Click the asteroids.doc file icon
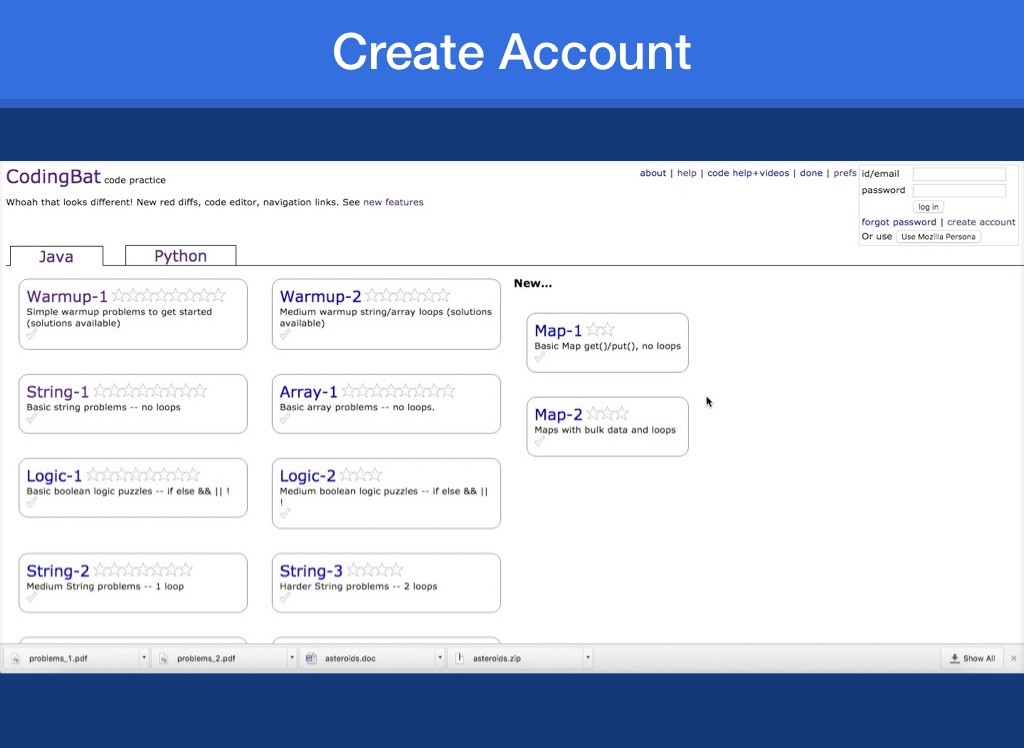Viewport: 1024px width, 748px height. 311,659
